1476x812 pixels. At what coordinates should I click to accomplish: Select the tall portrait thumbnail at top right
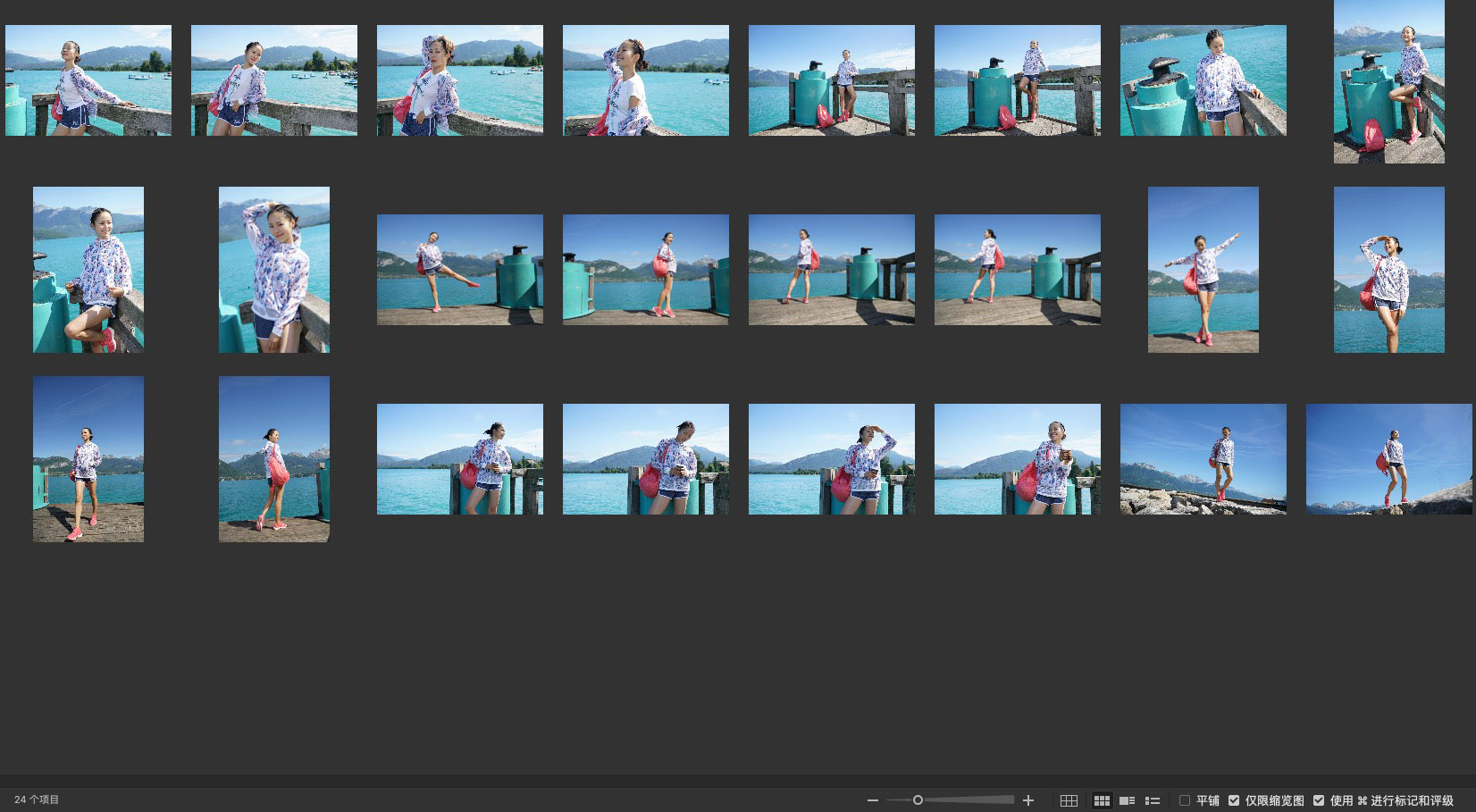tap(1388, 81)
